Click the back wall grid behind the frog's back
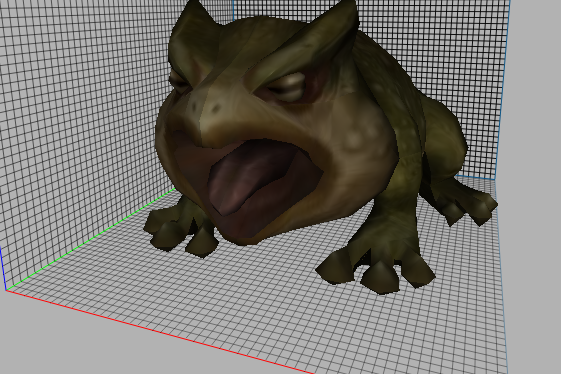The width and height of the screenshot is (561, 374). click(x=447, y=54)
